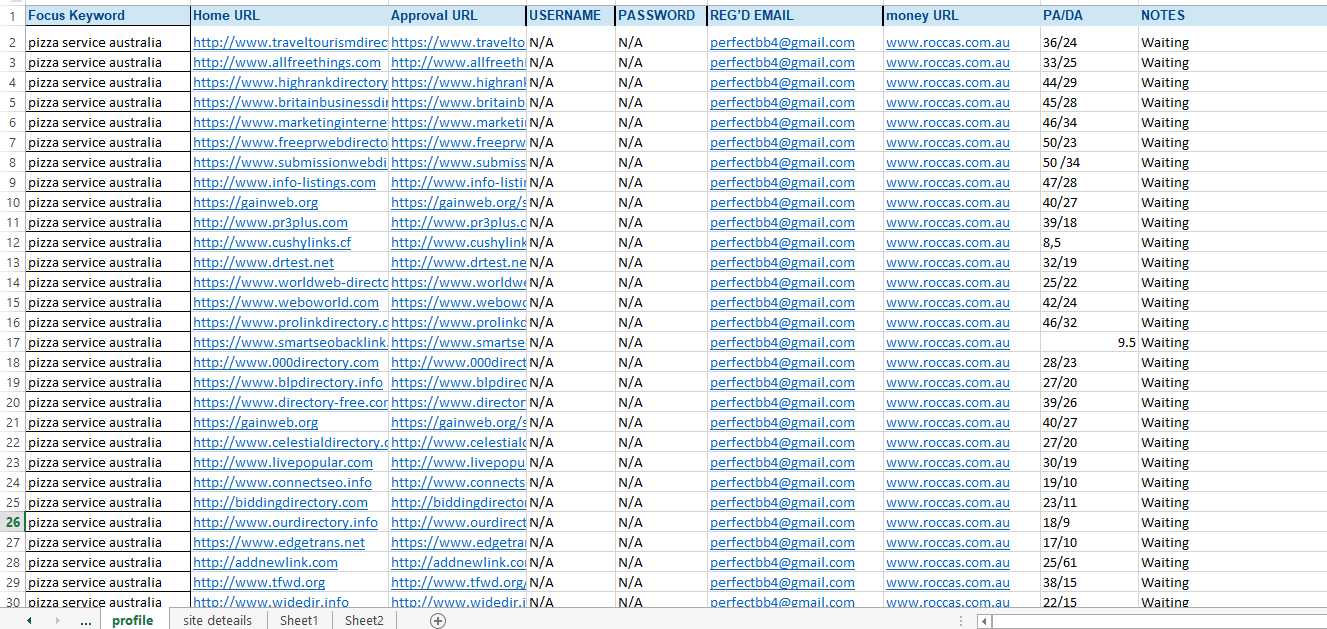Select row 26 by clicking its row header
The height and width of the screenshot is (629, 1327).
coord(11,522)
